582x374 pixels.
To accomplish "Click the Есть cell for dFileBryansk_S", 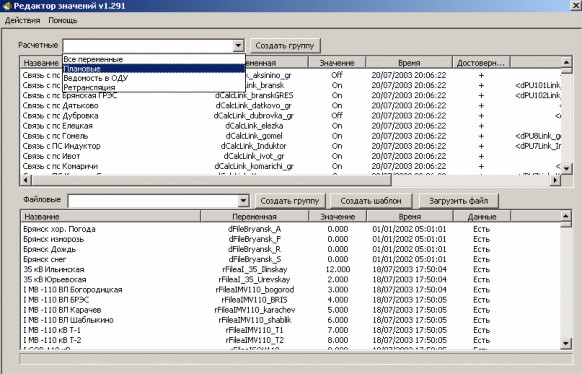I will click(x=481, y=259).
